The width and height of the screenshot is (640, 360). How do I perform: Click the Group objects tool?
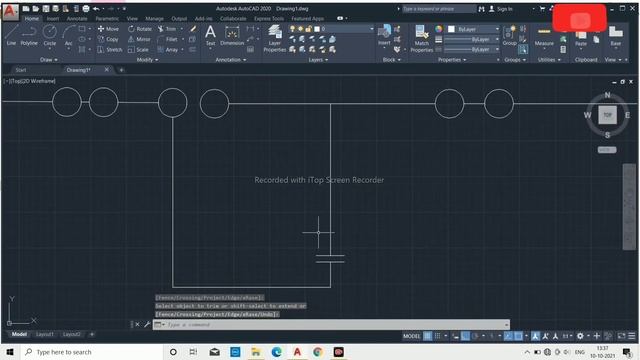tap(509, 35)
